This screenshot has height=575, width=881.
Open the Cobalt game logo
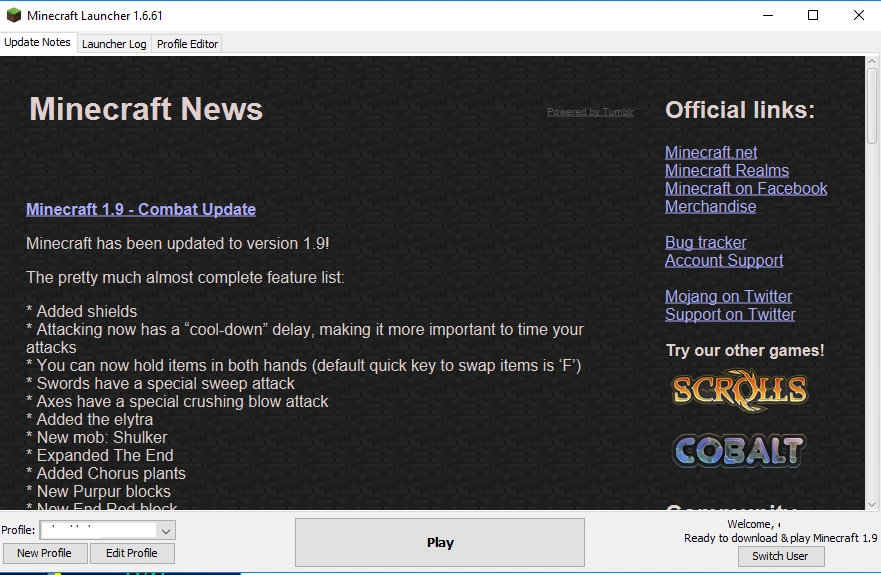739,450
